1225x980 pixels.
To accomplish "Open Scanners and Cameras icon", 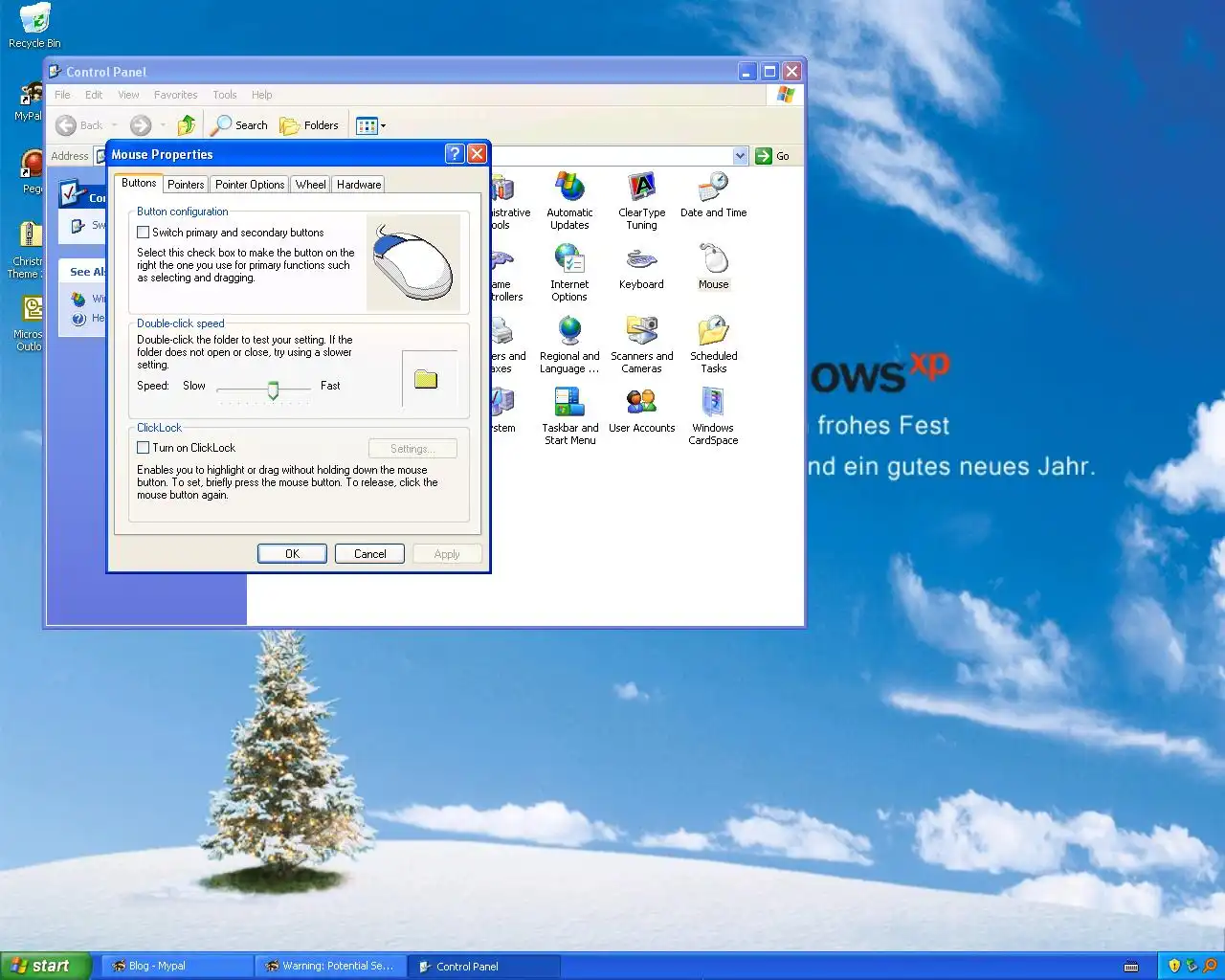I will [x=641, y=345].
